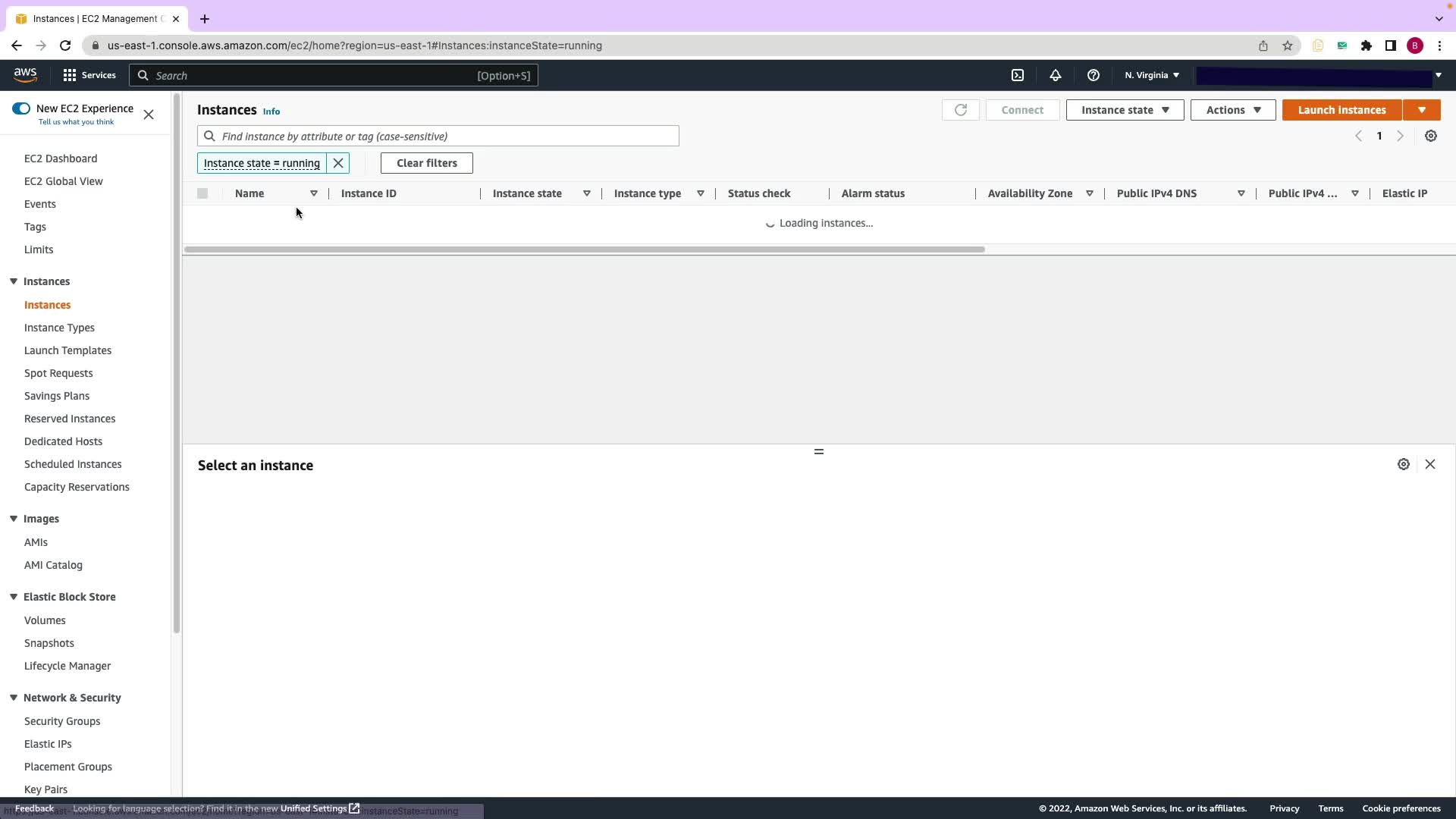Open the notifications bell icon
The image size is (1456, 819).
1055,75
